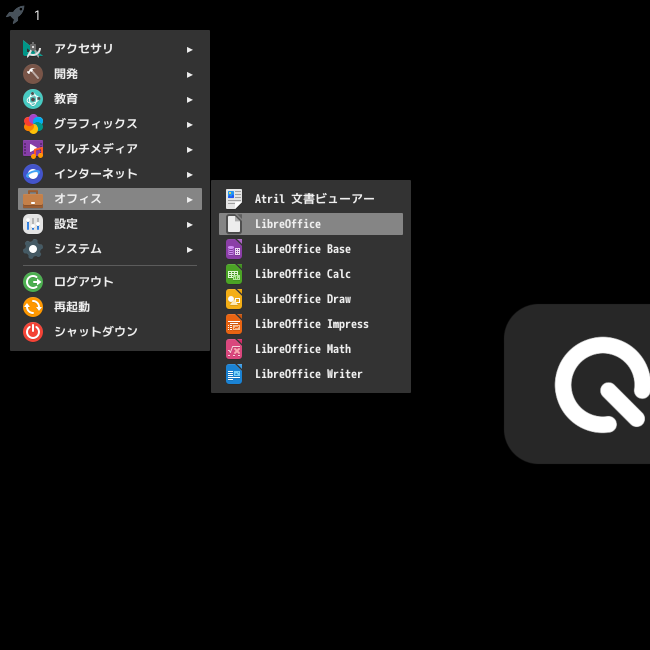Image resolution: width=650 pixels, height=650 pixels.
Task: Click the マルチメディア film icon
Action: click(33, 149)
